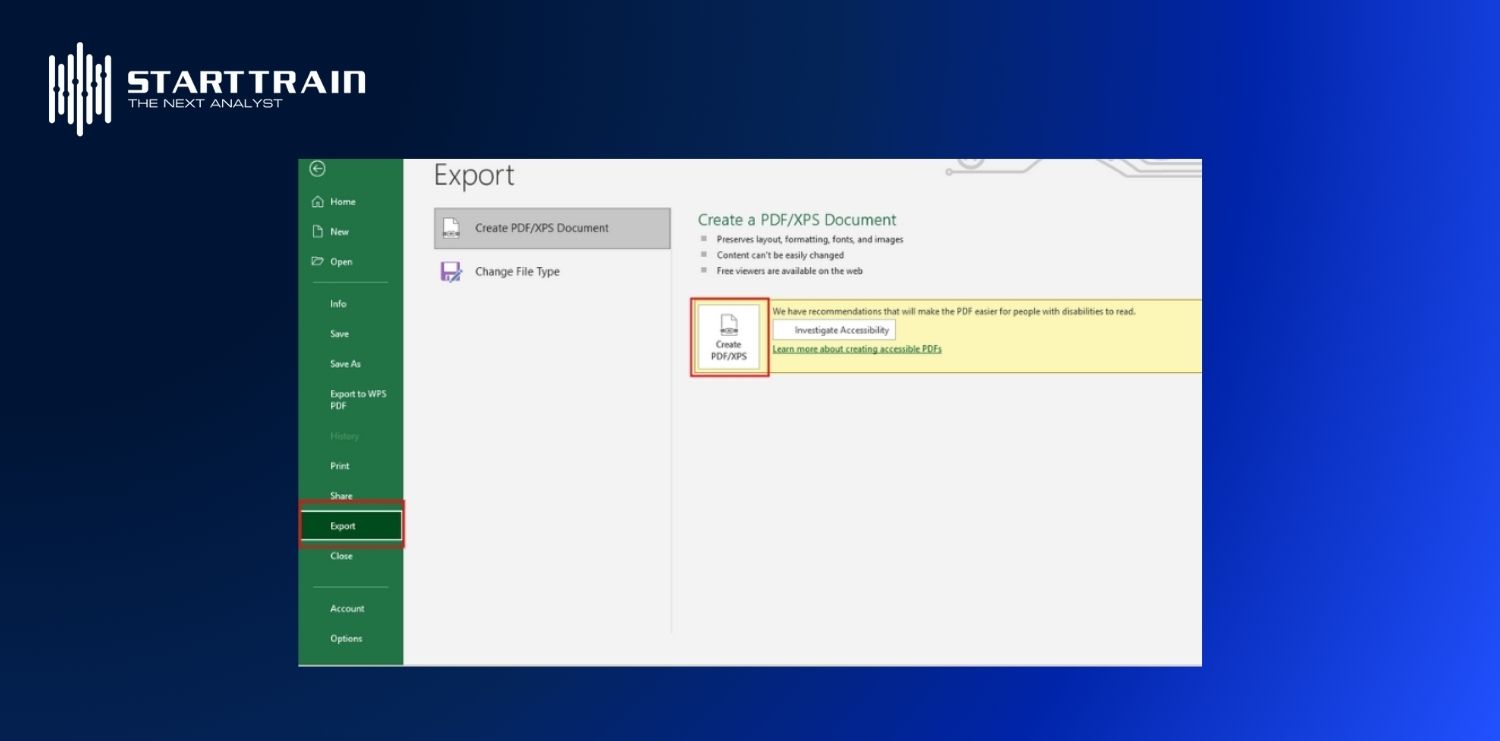Click the Open folder icon
This screenshot has height=741, width=1500.
317,262
